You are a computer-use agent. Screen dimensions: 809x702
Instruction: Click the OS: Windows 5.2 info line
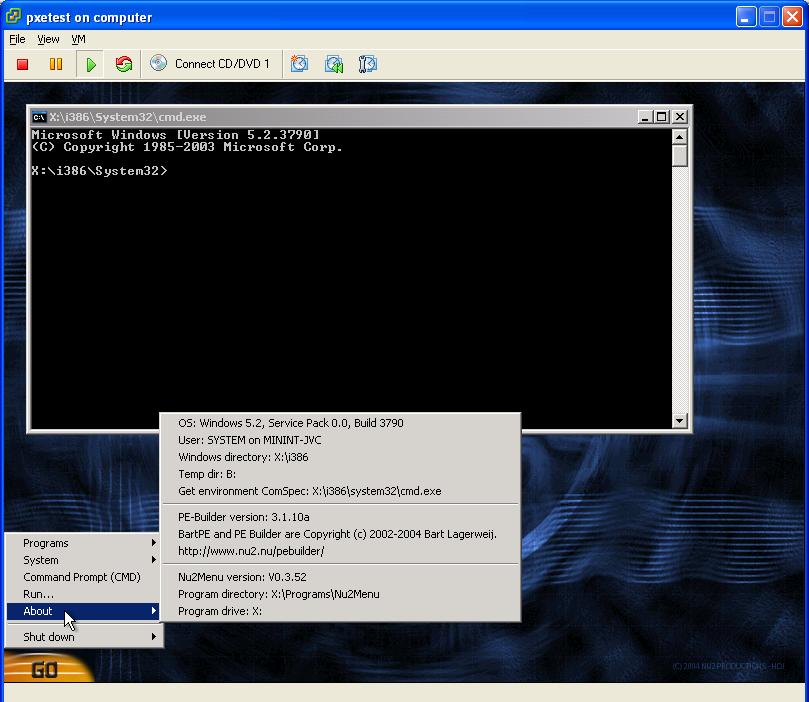[x=341, y=423]
